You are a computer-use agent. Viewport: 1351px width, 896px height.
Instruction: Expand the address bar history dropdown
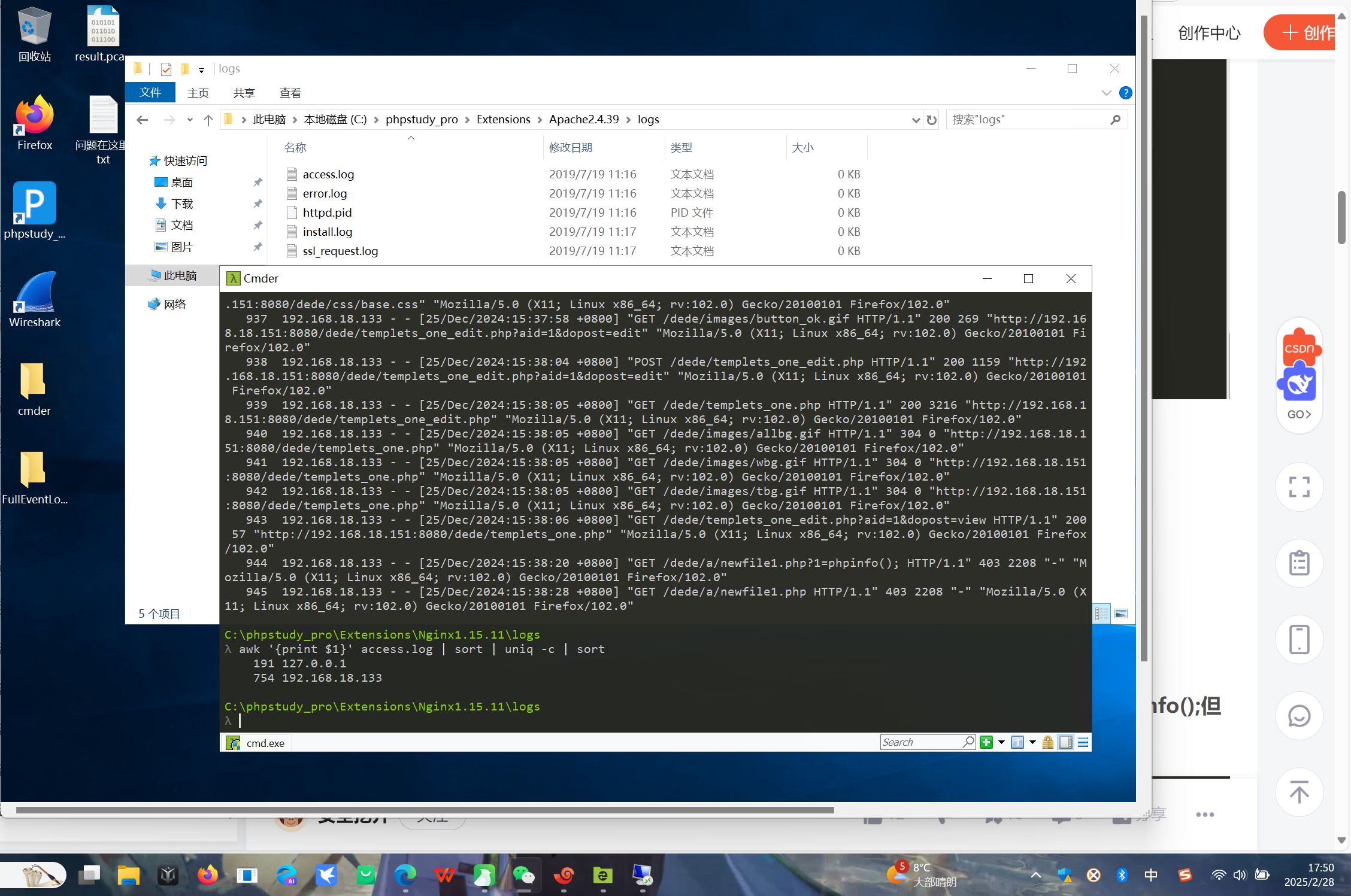[x=915, y=120]
